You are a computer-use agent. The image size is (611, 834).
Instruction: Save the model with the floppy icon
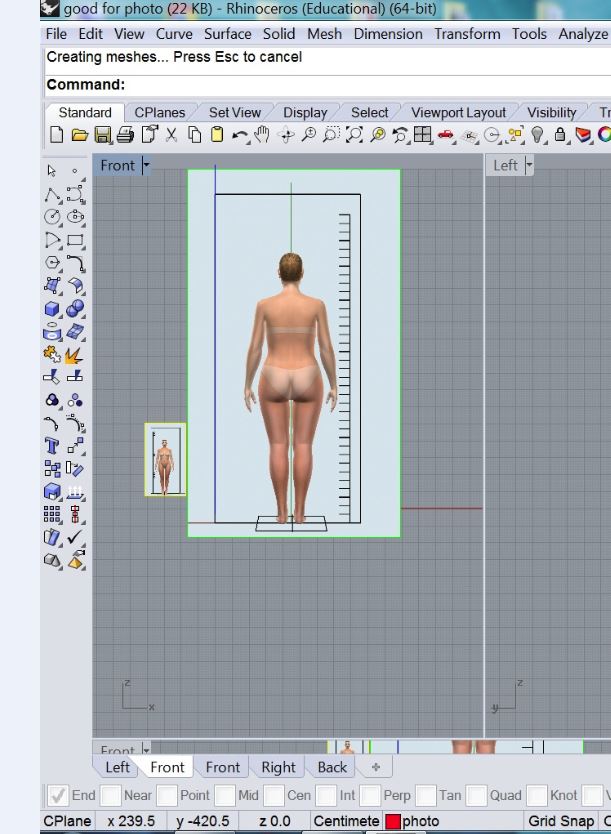(x=103, y=135)
